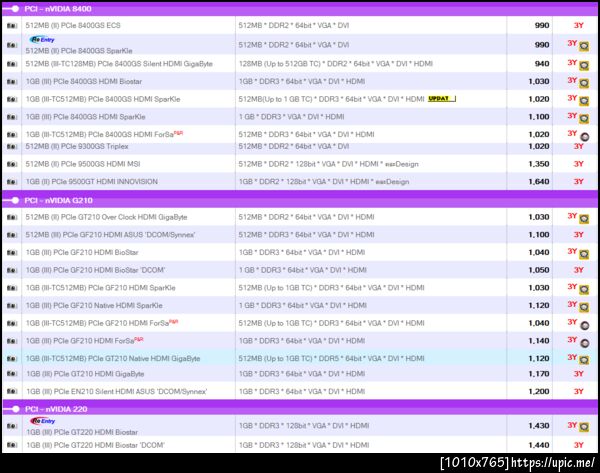Select price 1,050
The width and height of the screenshot is (600, 473).
click(x=539, y=270)
